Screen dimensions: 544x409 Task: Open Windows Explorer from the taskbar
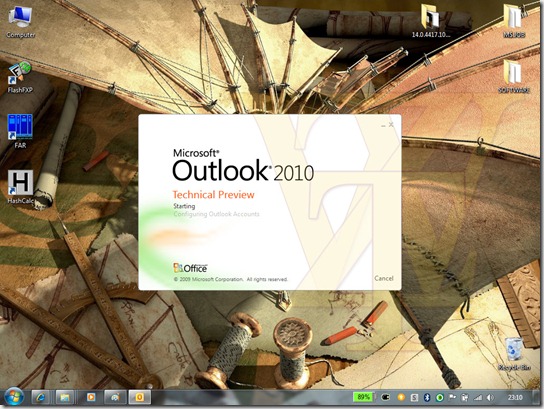tap(65, 397)
